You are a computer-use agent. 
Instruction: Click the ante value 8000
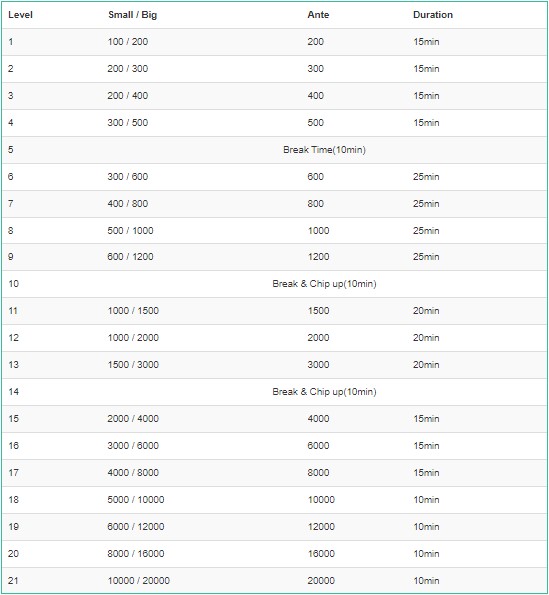click(318, 473)
